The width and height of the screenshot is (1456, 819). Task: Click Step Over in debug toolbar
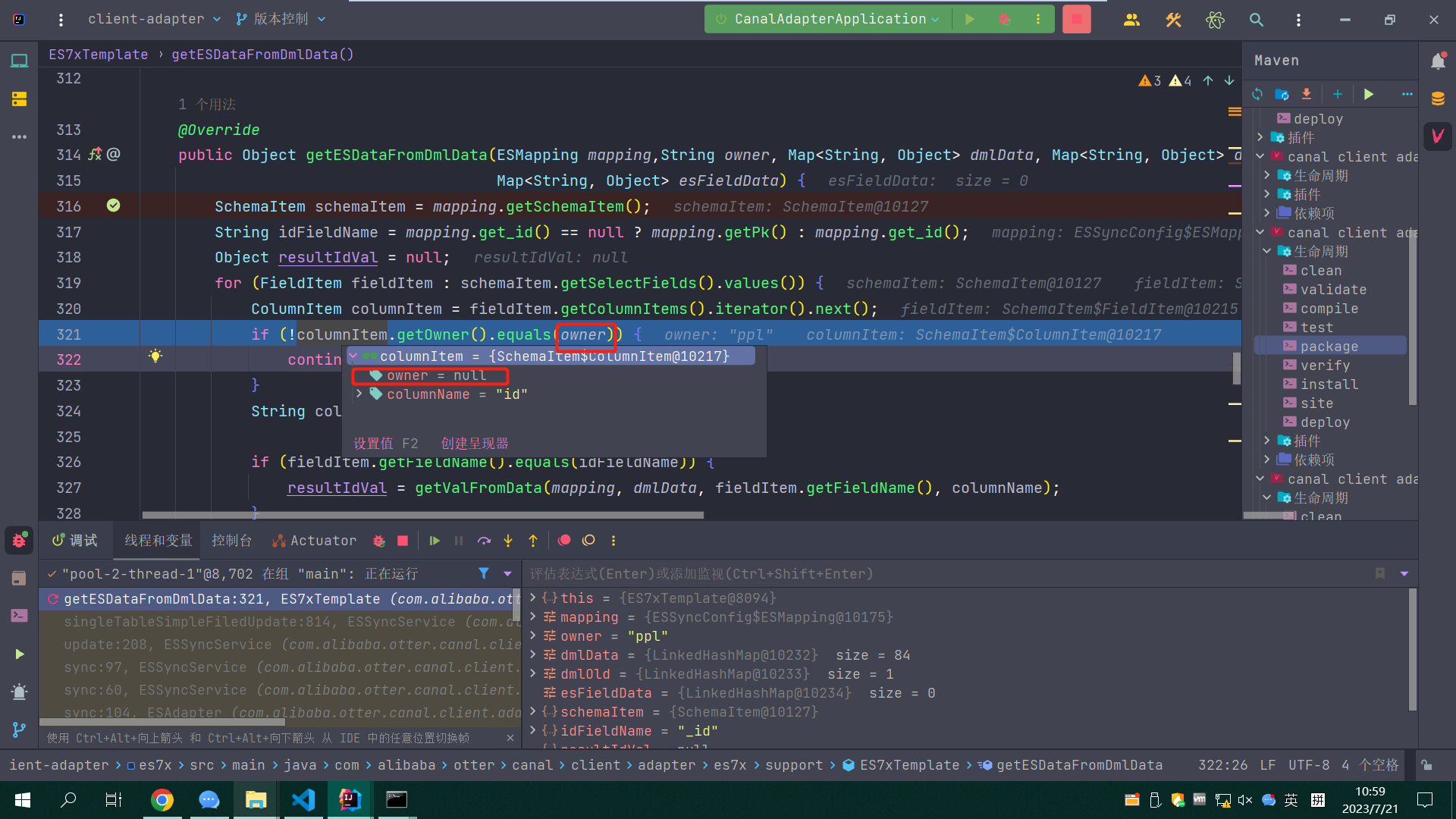(x=484, y=541)
